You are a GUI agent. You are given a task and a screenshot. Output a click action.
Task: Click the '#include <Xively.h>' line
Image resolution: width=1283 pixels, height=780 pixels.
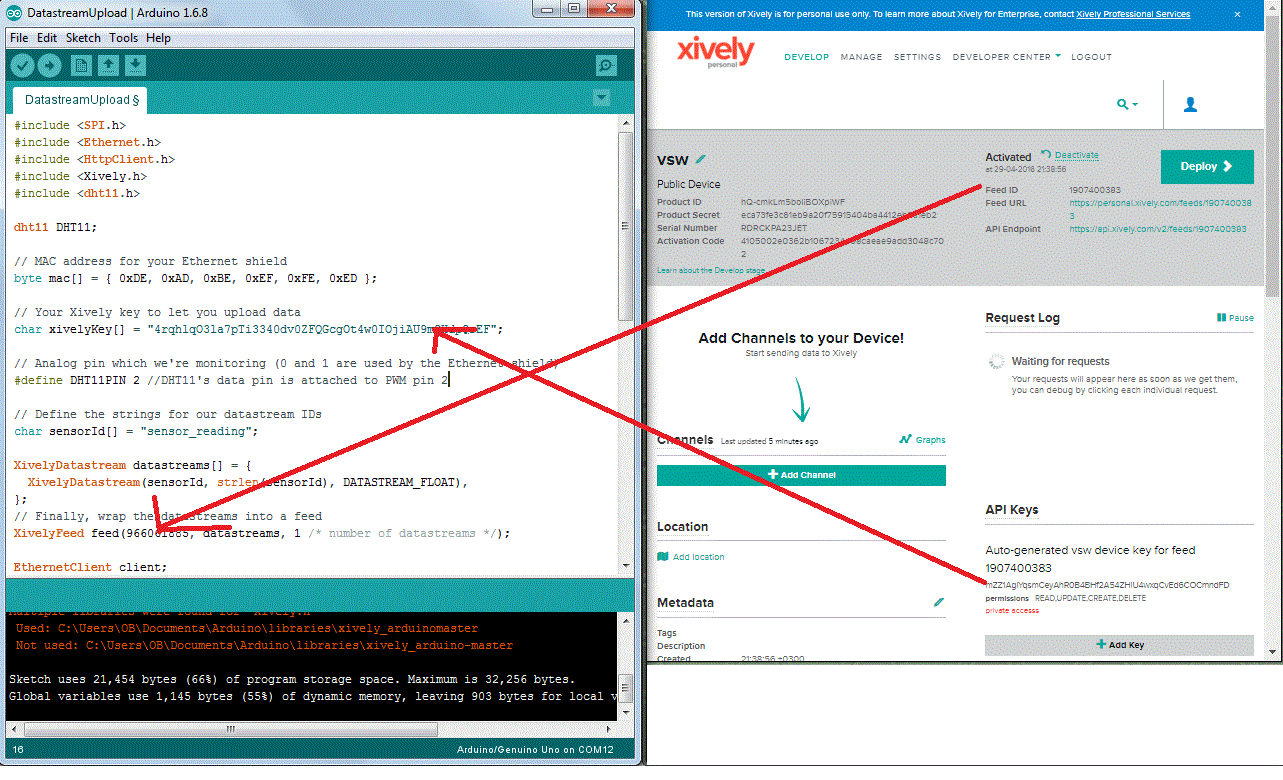(x=81, y=176)
